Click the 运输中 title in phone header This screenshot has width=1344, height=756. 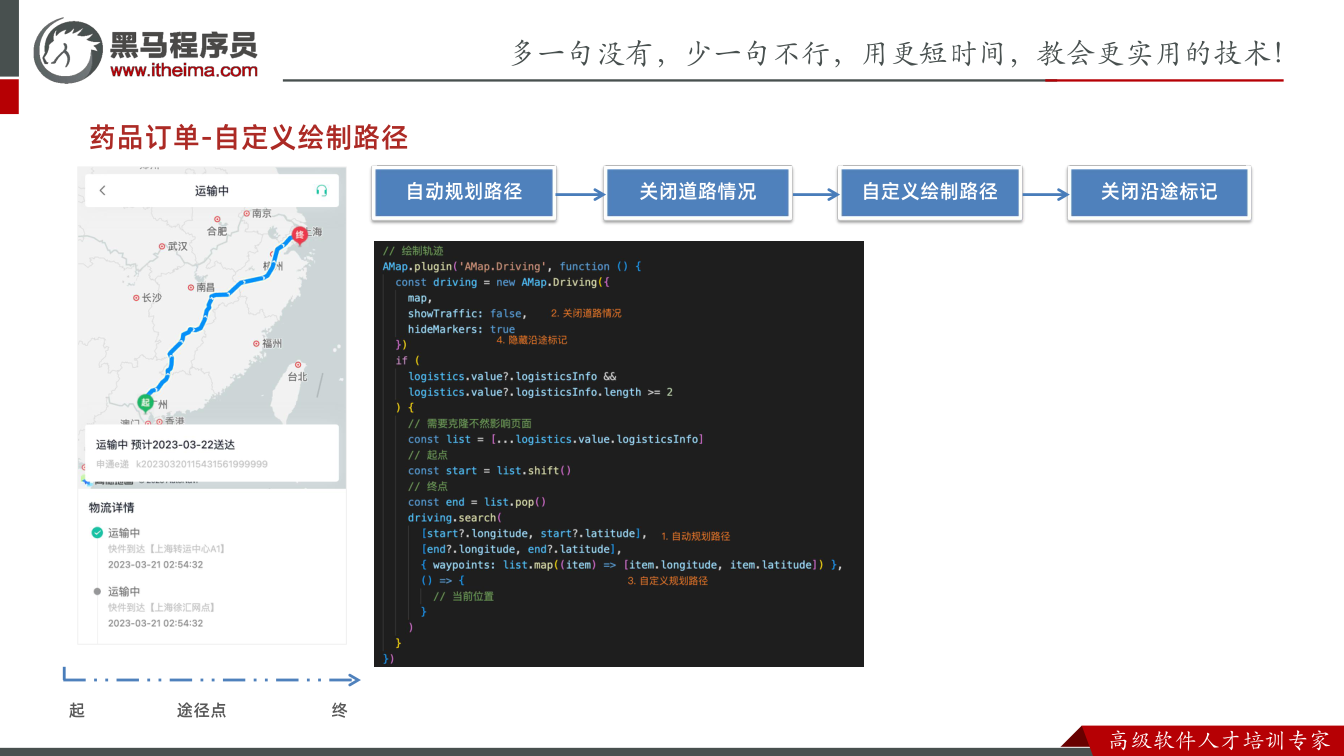pyautogui.click(x=212, y=191)
